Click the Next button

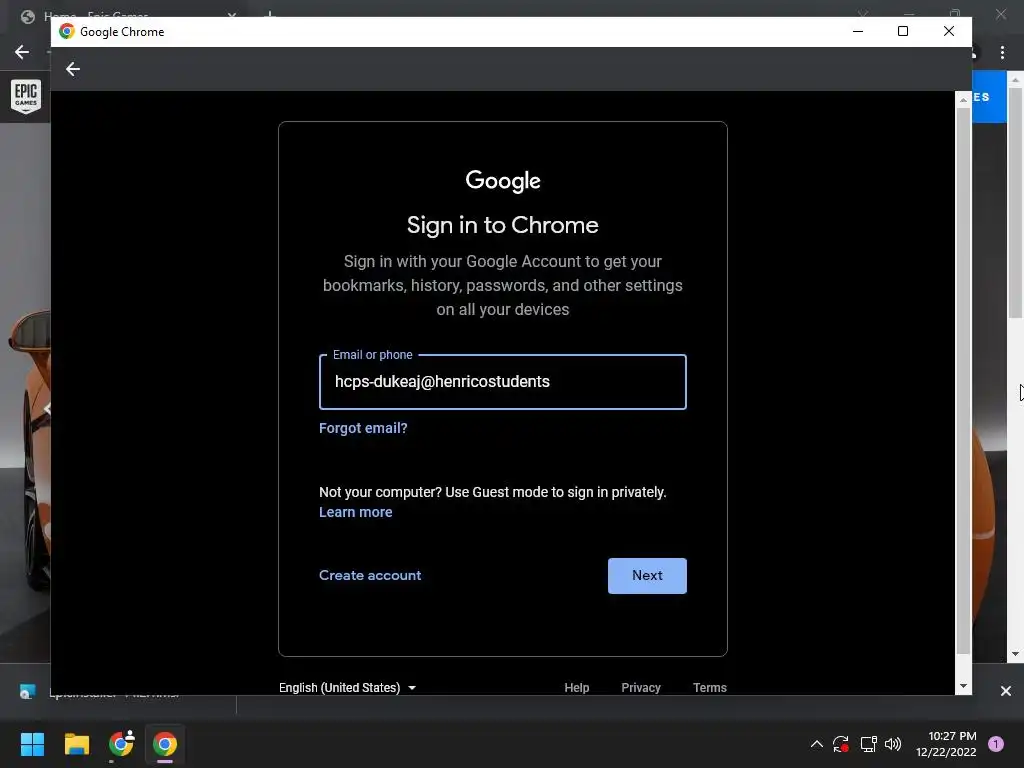click(x=647, y=575)
